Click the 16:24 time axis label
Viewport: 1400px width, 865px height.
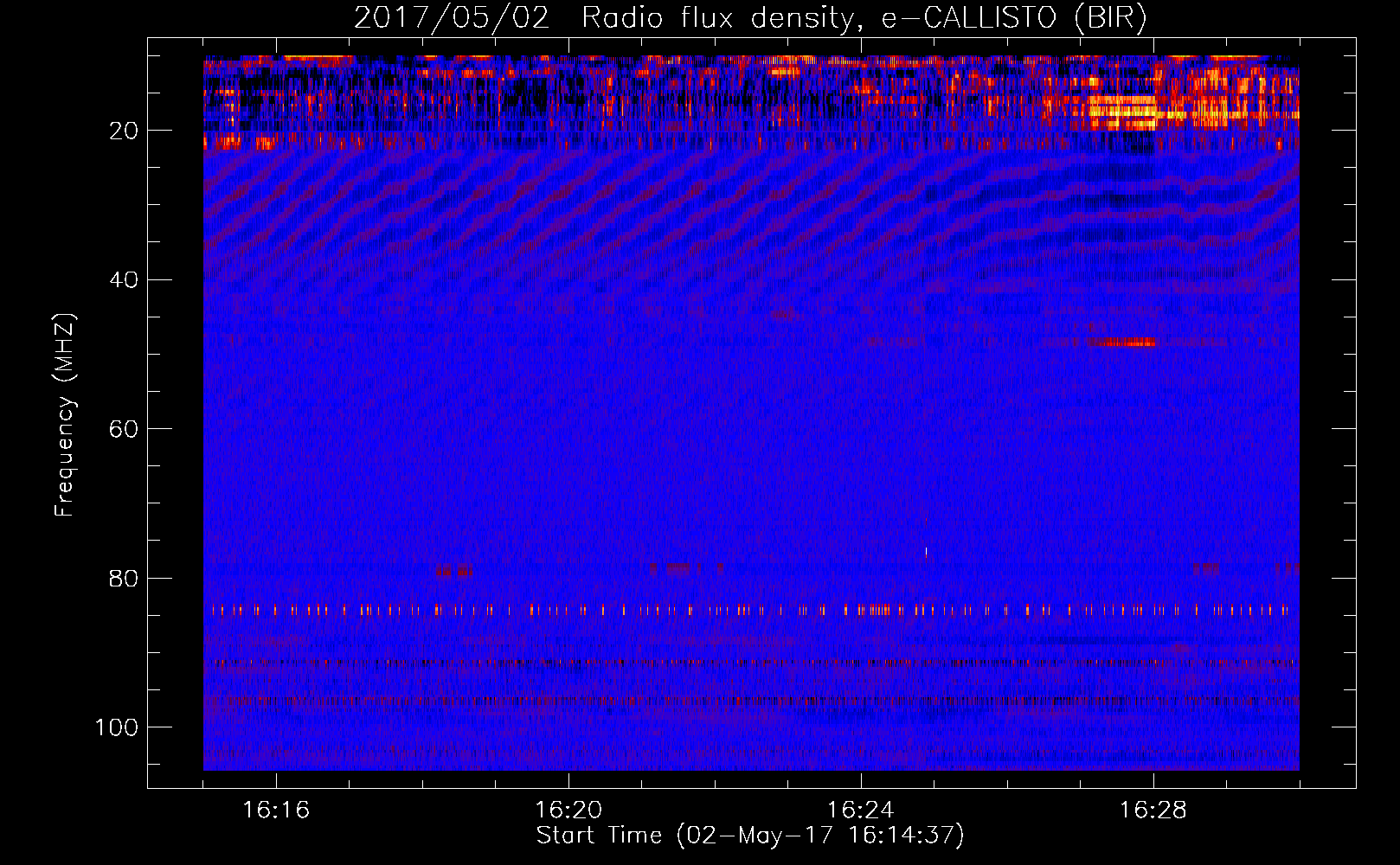tap(861, 810)
